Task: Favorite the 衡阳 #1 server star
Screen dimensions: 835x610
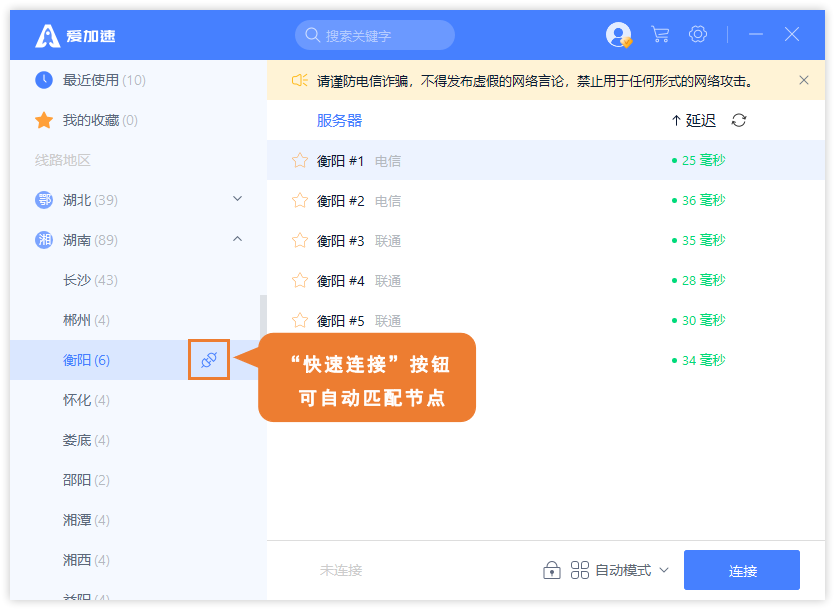Action: [299, 160]
